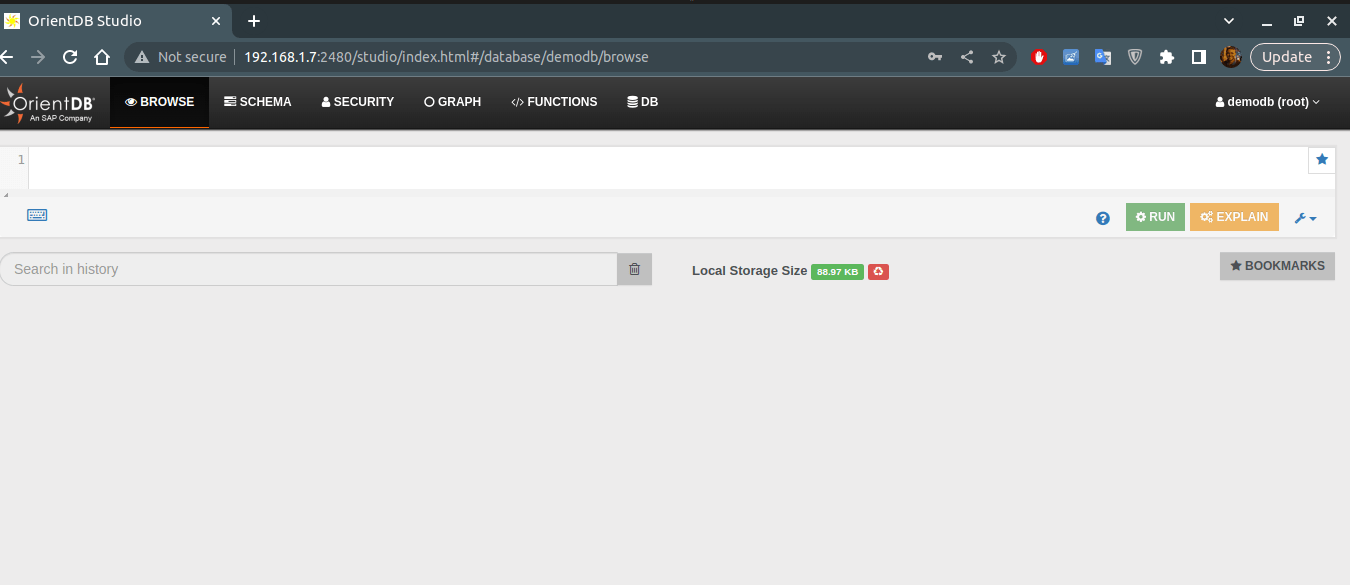1350x585 pixels.
Task: Bookmark query with the star icon
Action: (x=1322, y=160)
